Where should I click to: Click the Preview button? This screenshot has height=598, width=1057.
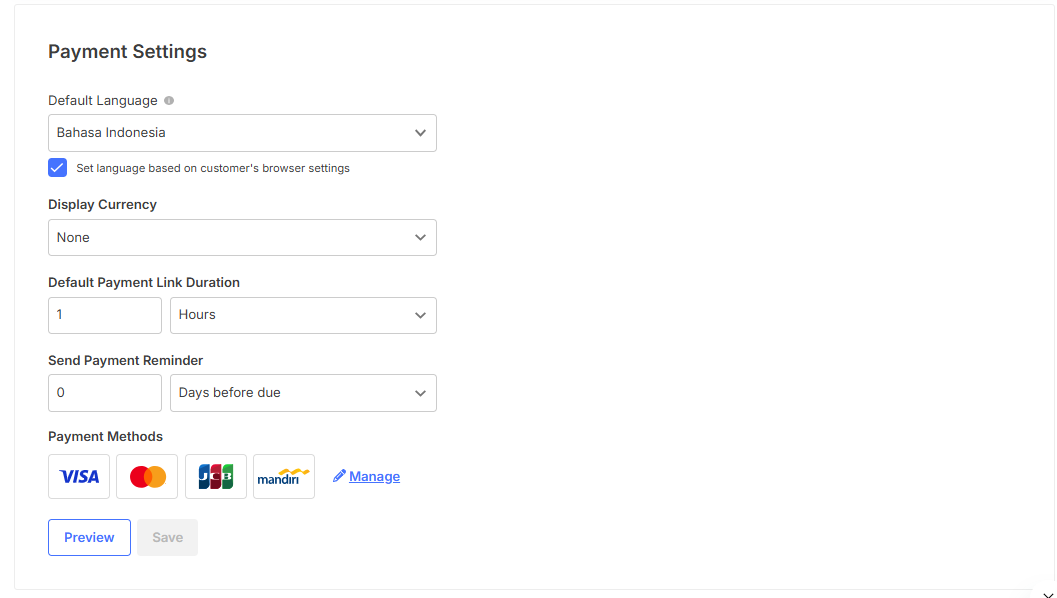click(x=89, y=537)
